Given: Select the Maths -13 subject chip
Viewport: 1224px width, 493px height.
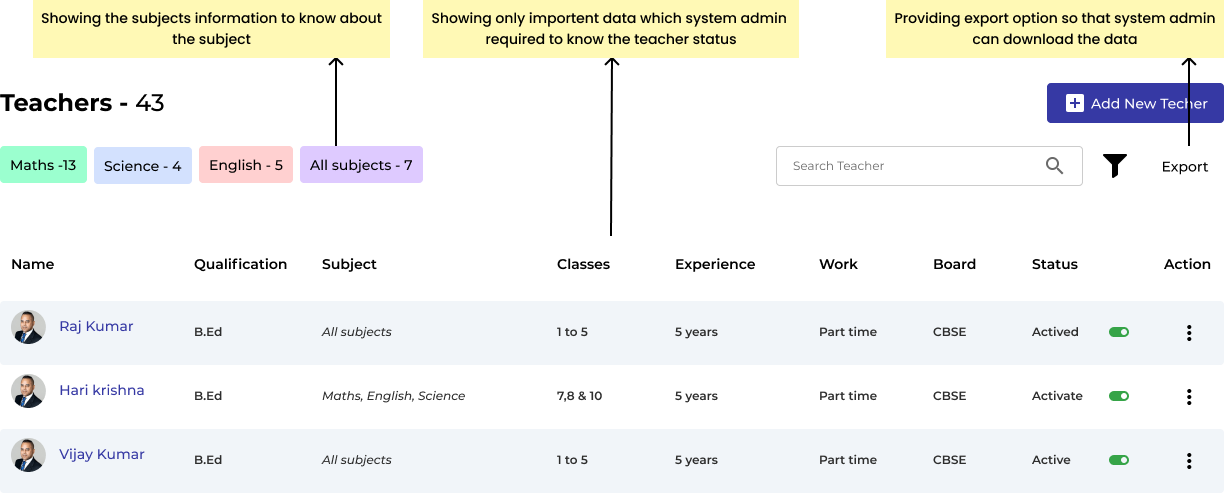Looking at the screenshot, I should [44, 165].
